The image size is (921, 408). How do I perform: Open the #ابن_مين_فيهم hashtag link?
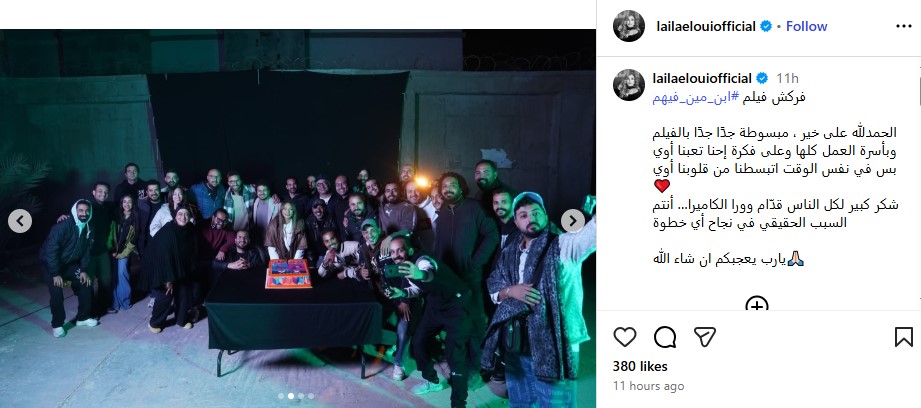click(698, 97)
